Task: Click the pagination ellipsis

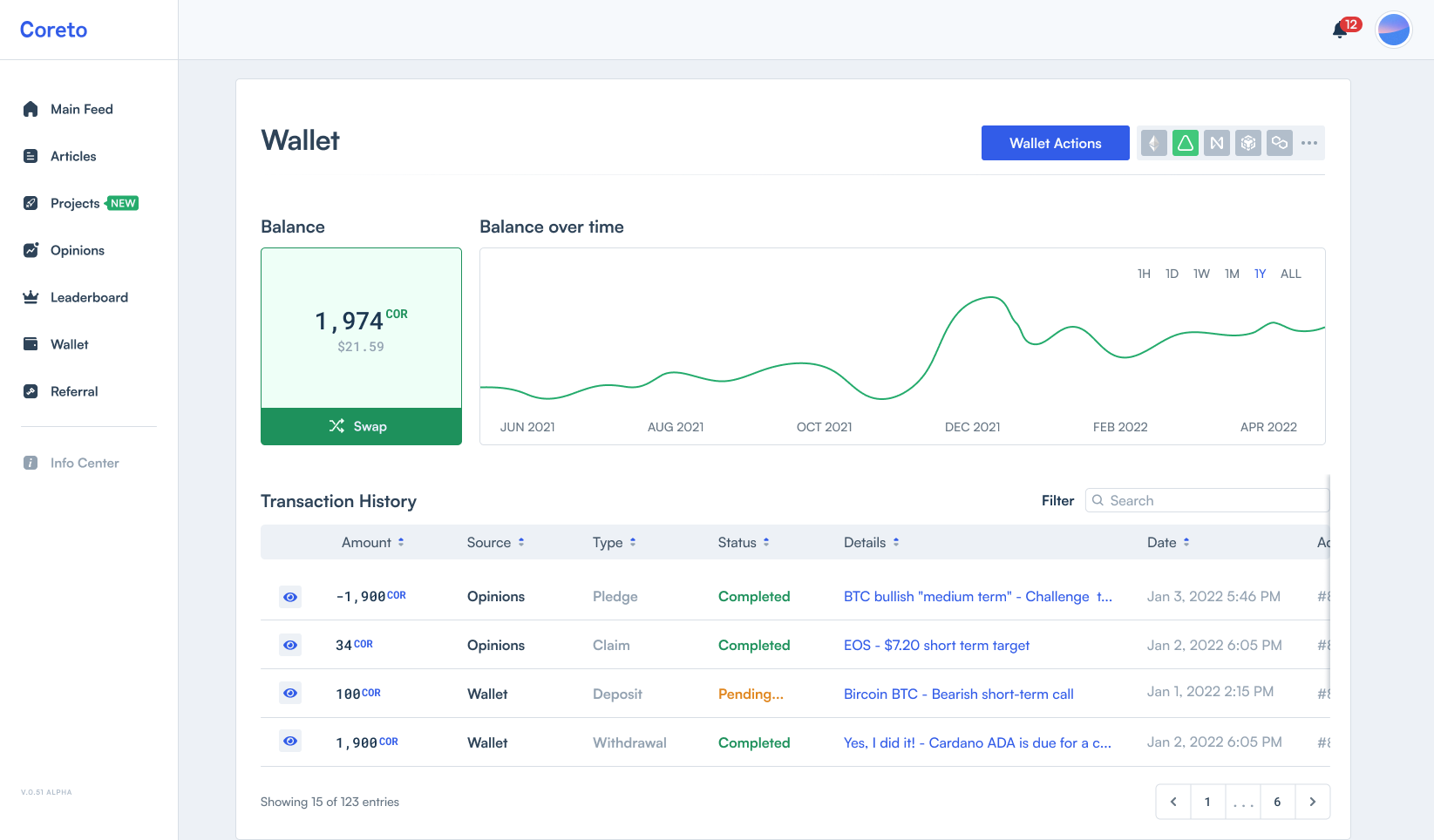Action: pyautogui.click(x=1243, y=802)
